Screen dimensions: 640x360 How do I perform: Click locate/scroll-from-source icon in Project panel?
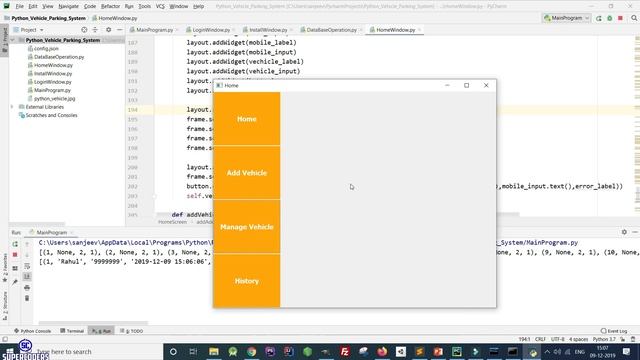point(84,30)
